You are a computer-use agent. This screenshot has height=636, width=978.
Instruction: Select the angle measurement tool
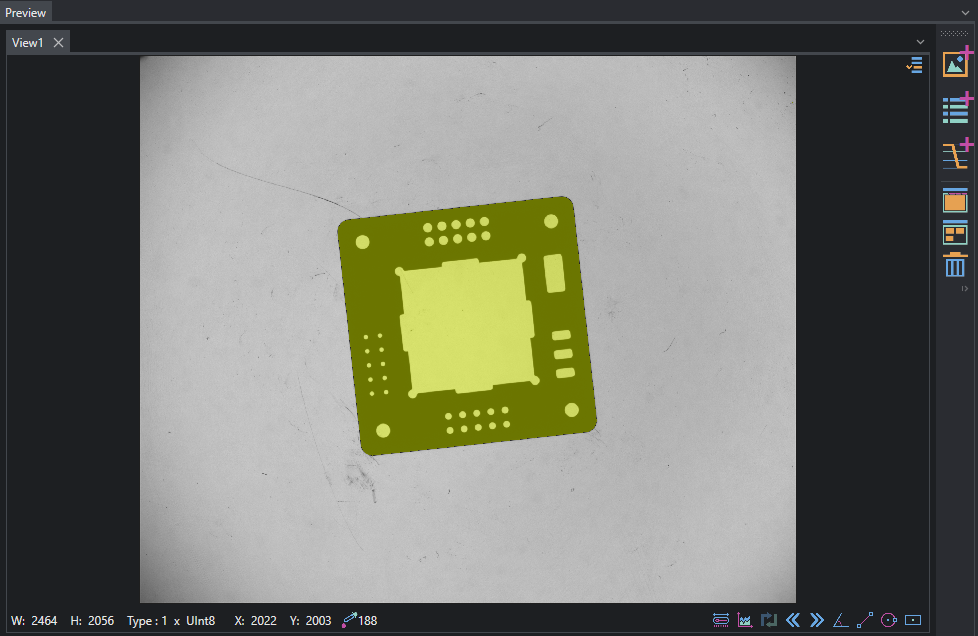[841, 620]
